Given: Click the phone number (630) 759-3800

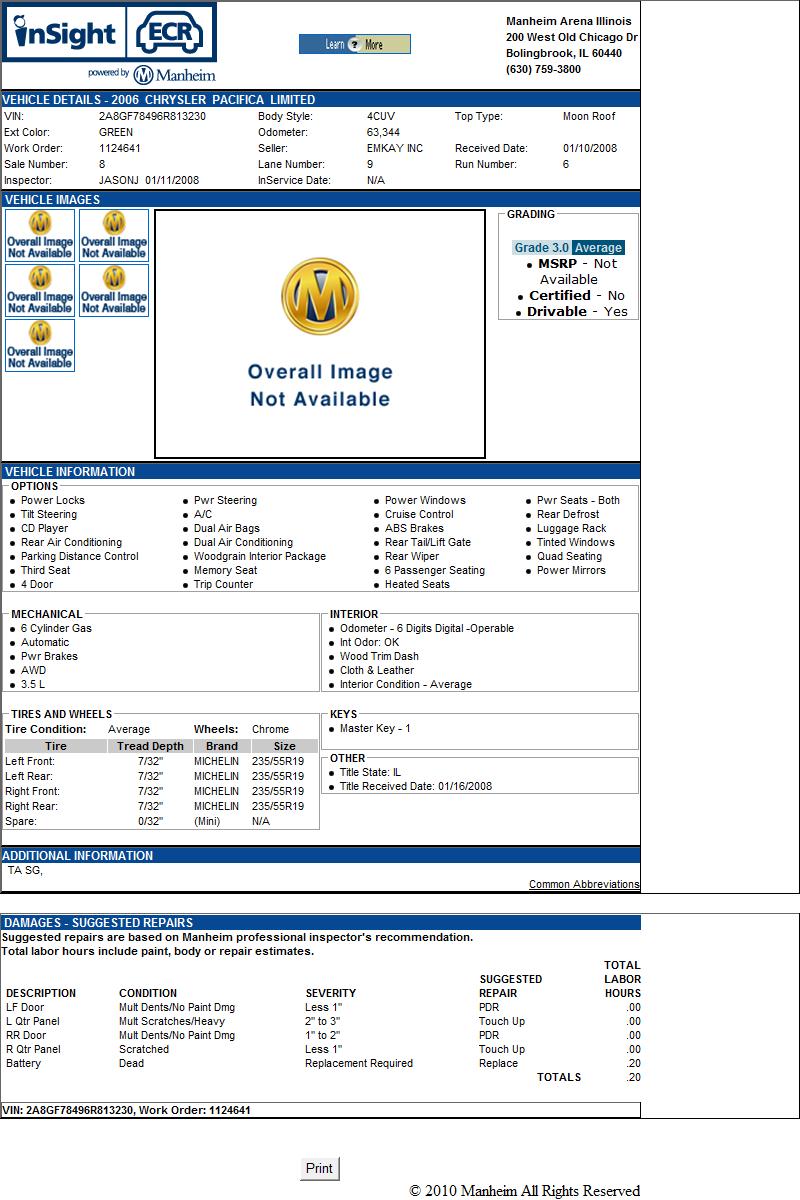Looking at the screenshot, I should tap(543, 69).
